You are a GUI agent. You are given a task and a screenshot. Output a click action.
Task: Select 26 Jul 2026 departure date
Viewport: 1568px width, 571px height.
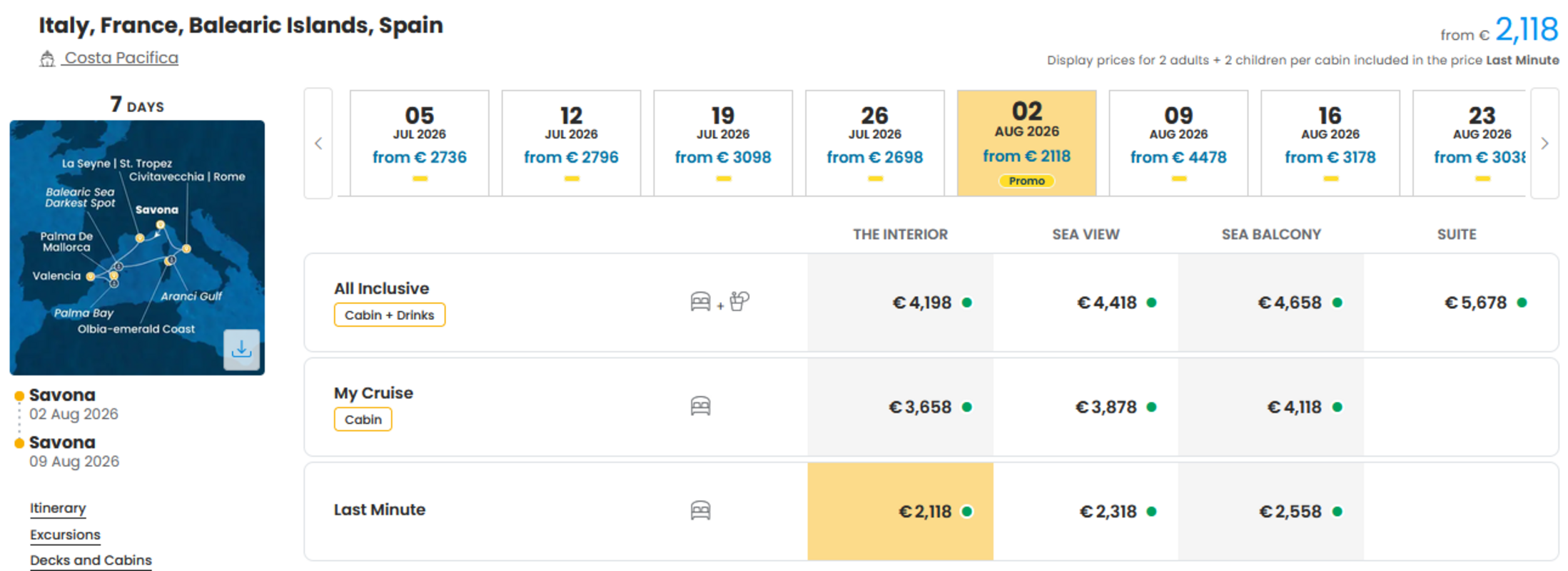pyautogui.click(x=875, y=143)
